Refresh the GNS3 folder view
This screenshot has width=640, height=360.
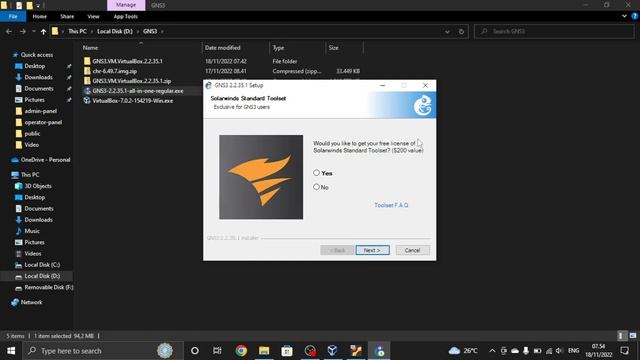pyautogui.click(x=461, y=31)
